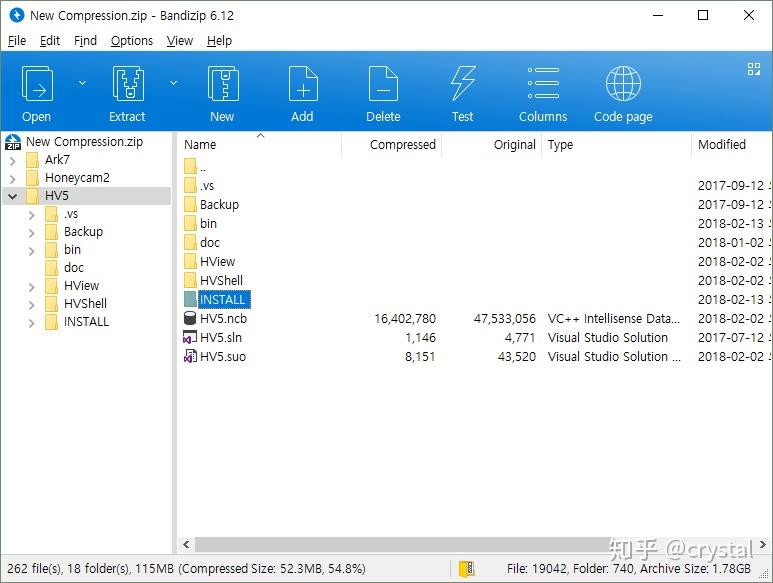Viewport: 773px width, 583px height.
Task: Open the Code page globe icon
Action: (623, 83)
